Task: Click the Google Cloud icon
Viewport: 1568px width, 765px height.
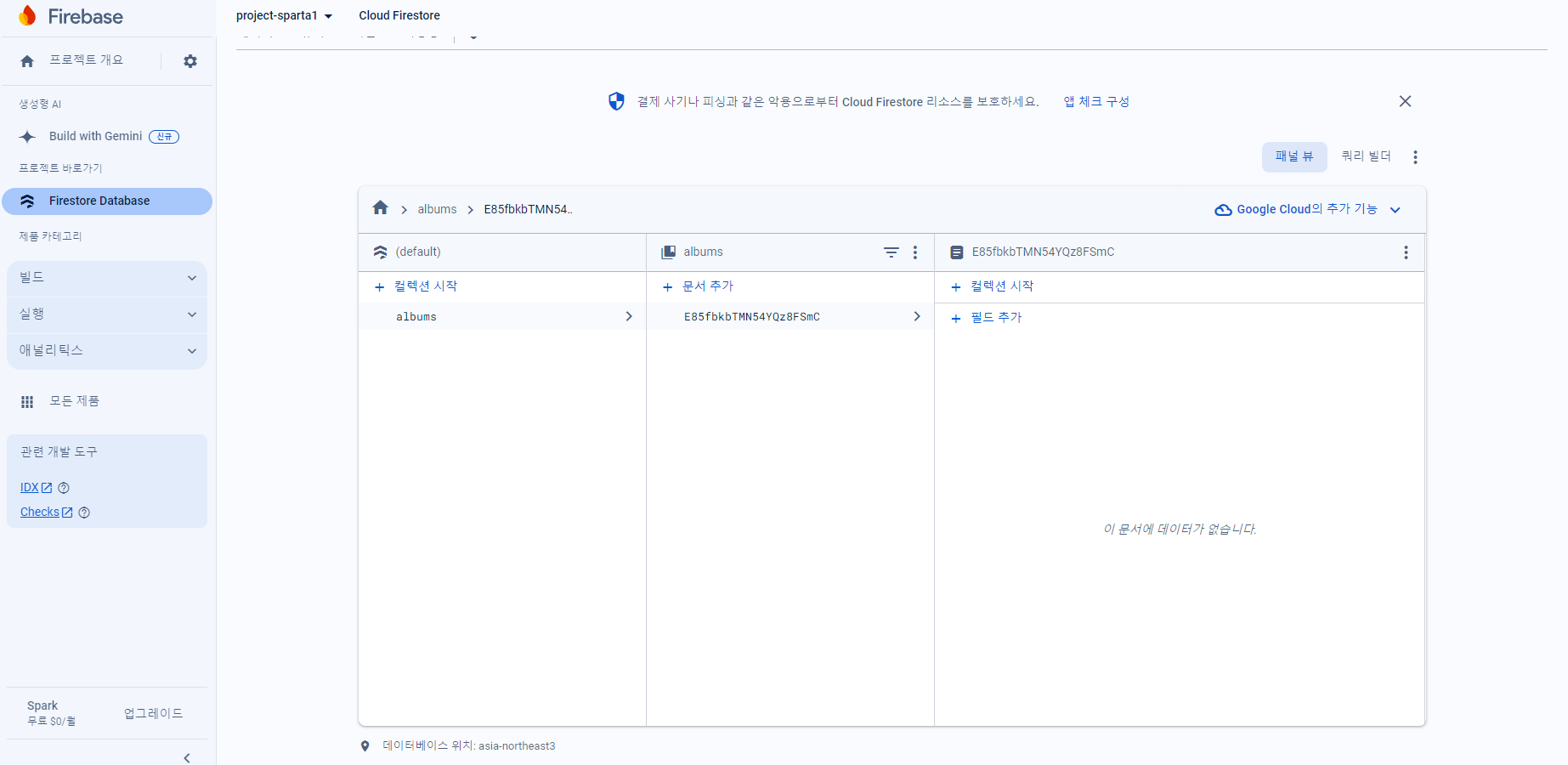Action: [x=1223, y=210]
